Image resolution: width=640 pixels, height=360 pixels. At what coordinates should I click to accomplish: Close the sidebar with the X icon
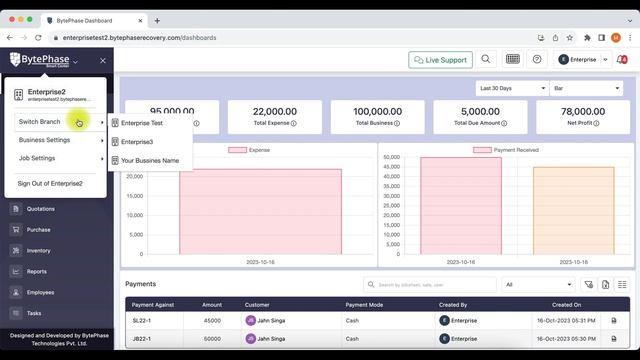pos(103,61)
